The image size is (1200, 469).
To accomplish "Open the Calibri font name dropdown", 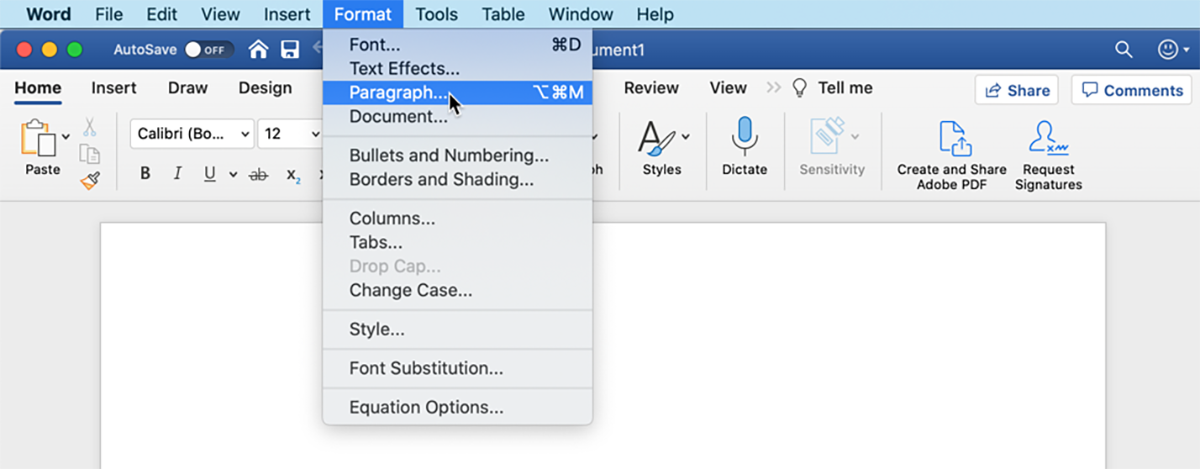I will (192, 134).
